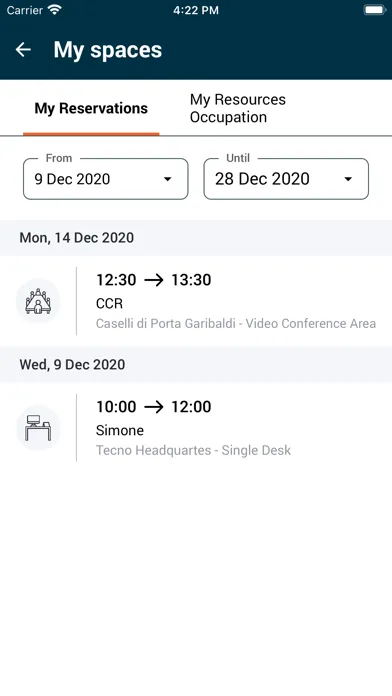Click the single desk icon for Simone
The width and height of the screenshot is (392, 696).
(x=38, y=428)
